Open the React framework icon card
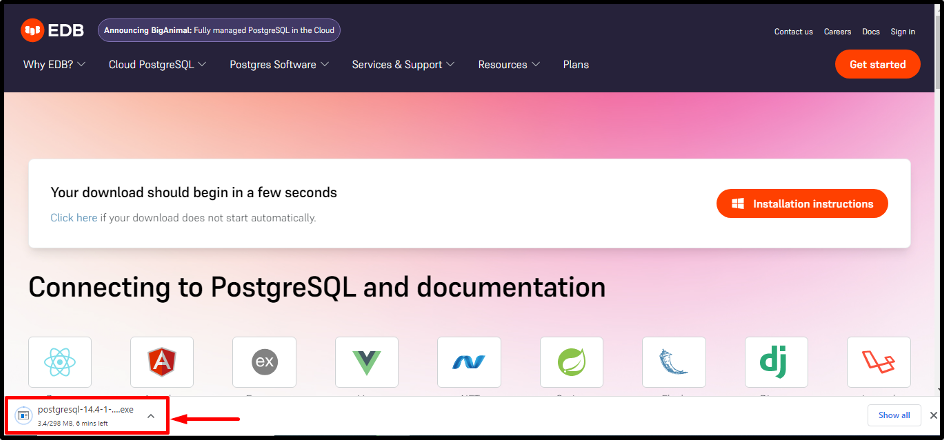Screen dimensions: 944x440 pyautogui.click(x=60, y=362)
